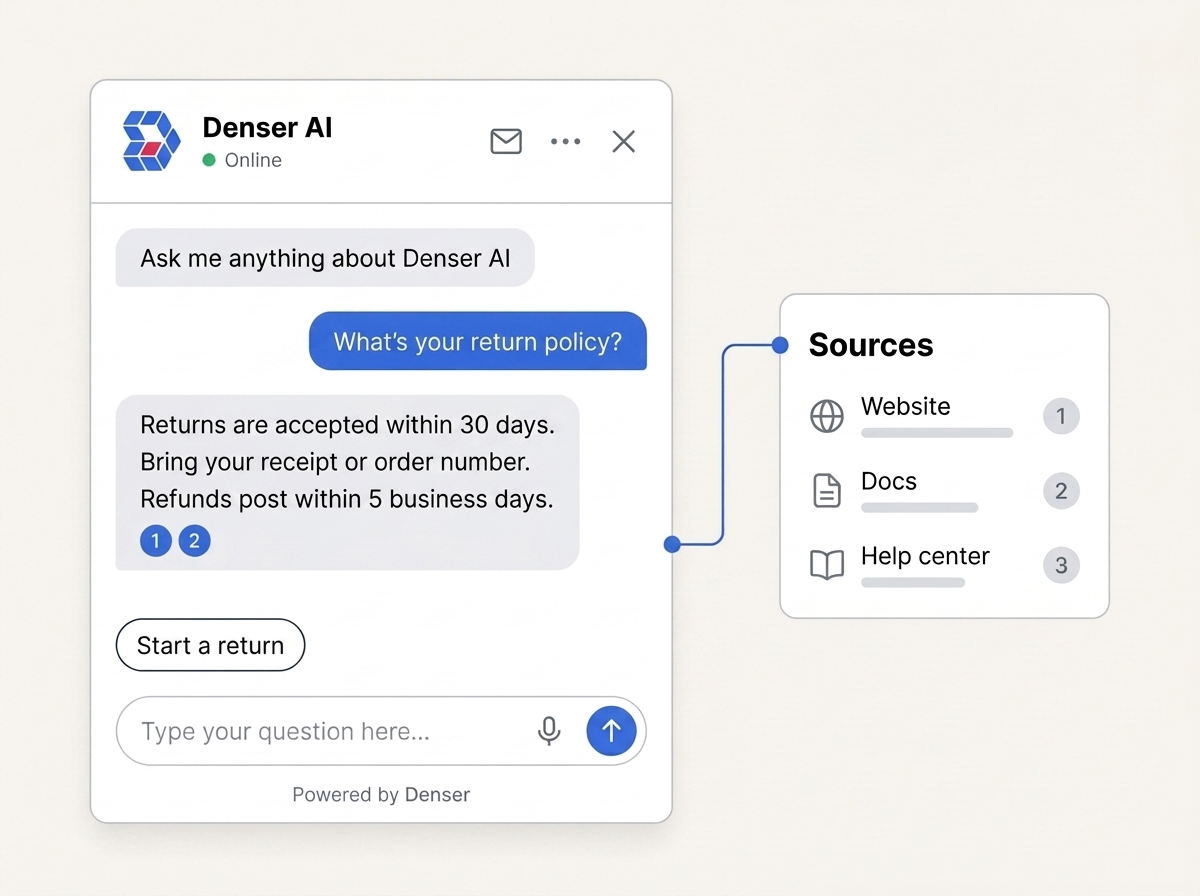Click 'Bring your receipt or order number' line
This screenshot has height=896, width=1200.
335,463
